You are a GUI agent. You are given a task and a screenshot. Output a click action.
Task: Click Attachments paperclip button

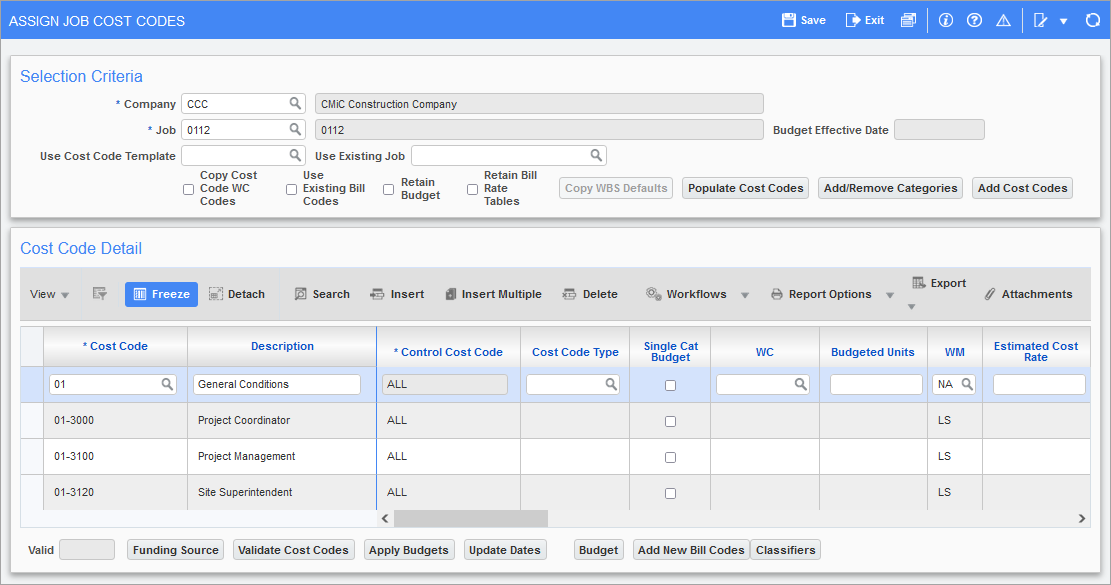pyautogui.click(x=1028, y=294)
